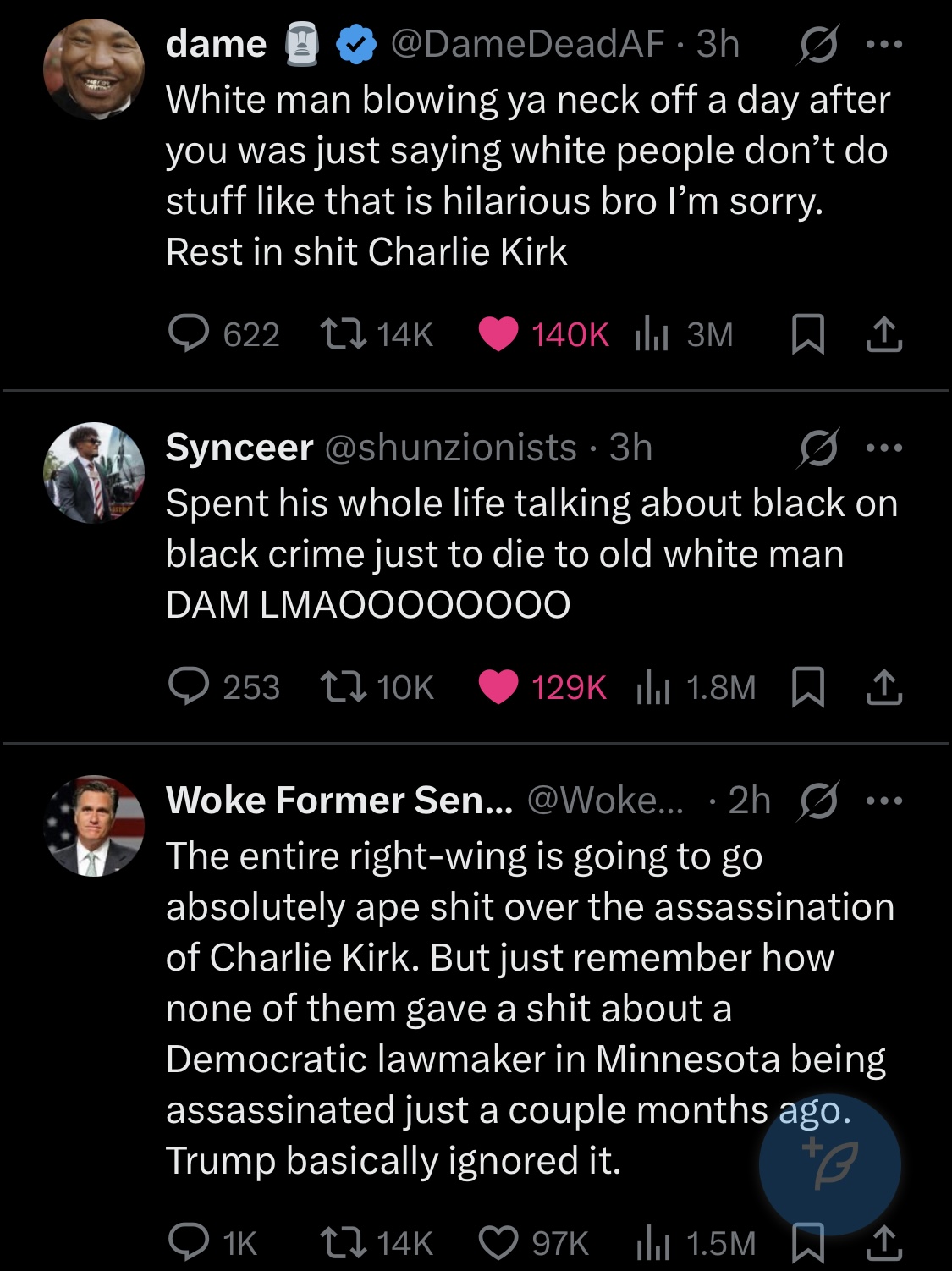Tap the Grok icon on dame's post

click(818, 44)
